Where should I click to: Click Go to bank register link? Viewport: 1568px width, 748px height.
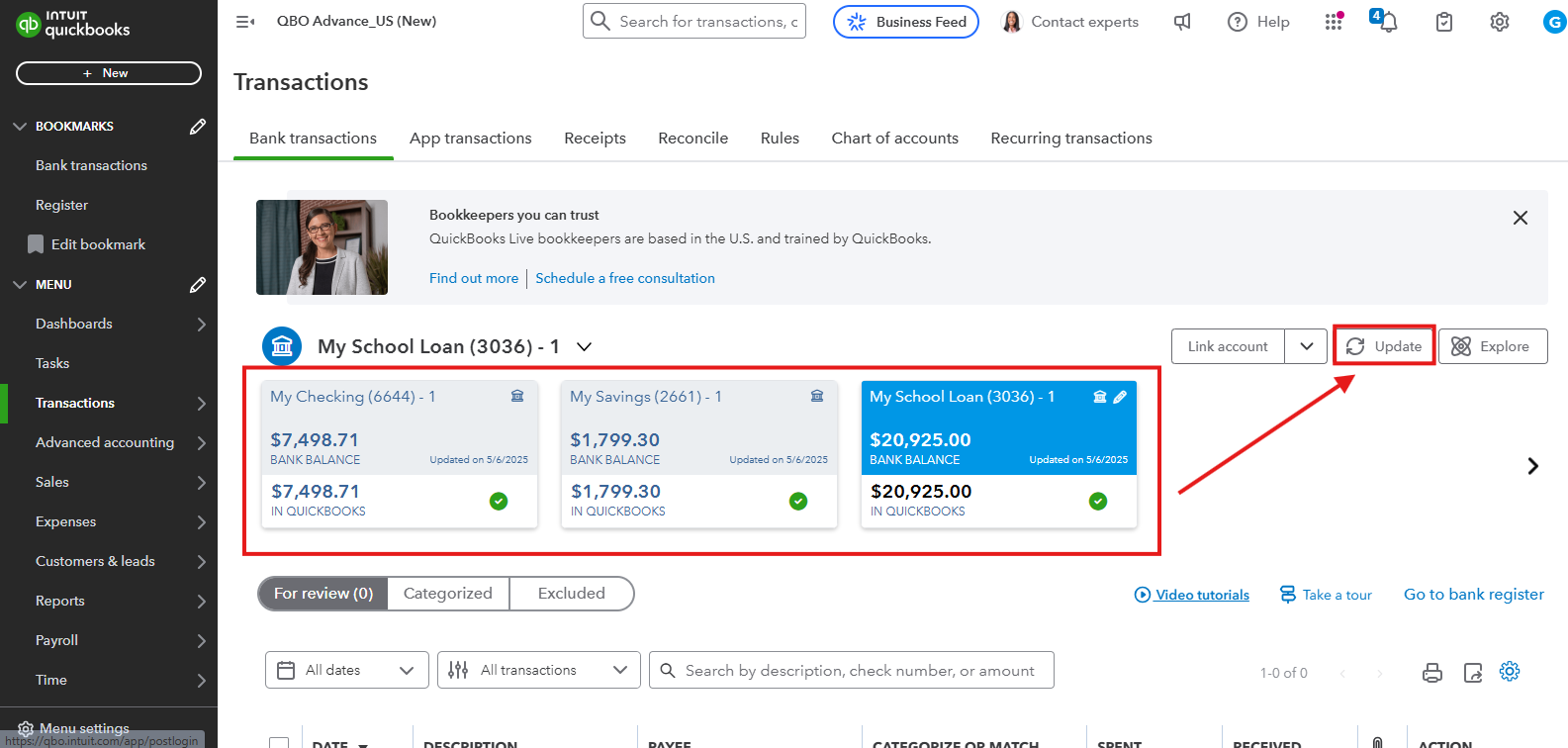pyautogui.click(x=1474, y=595)
